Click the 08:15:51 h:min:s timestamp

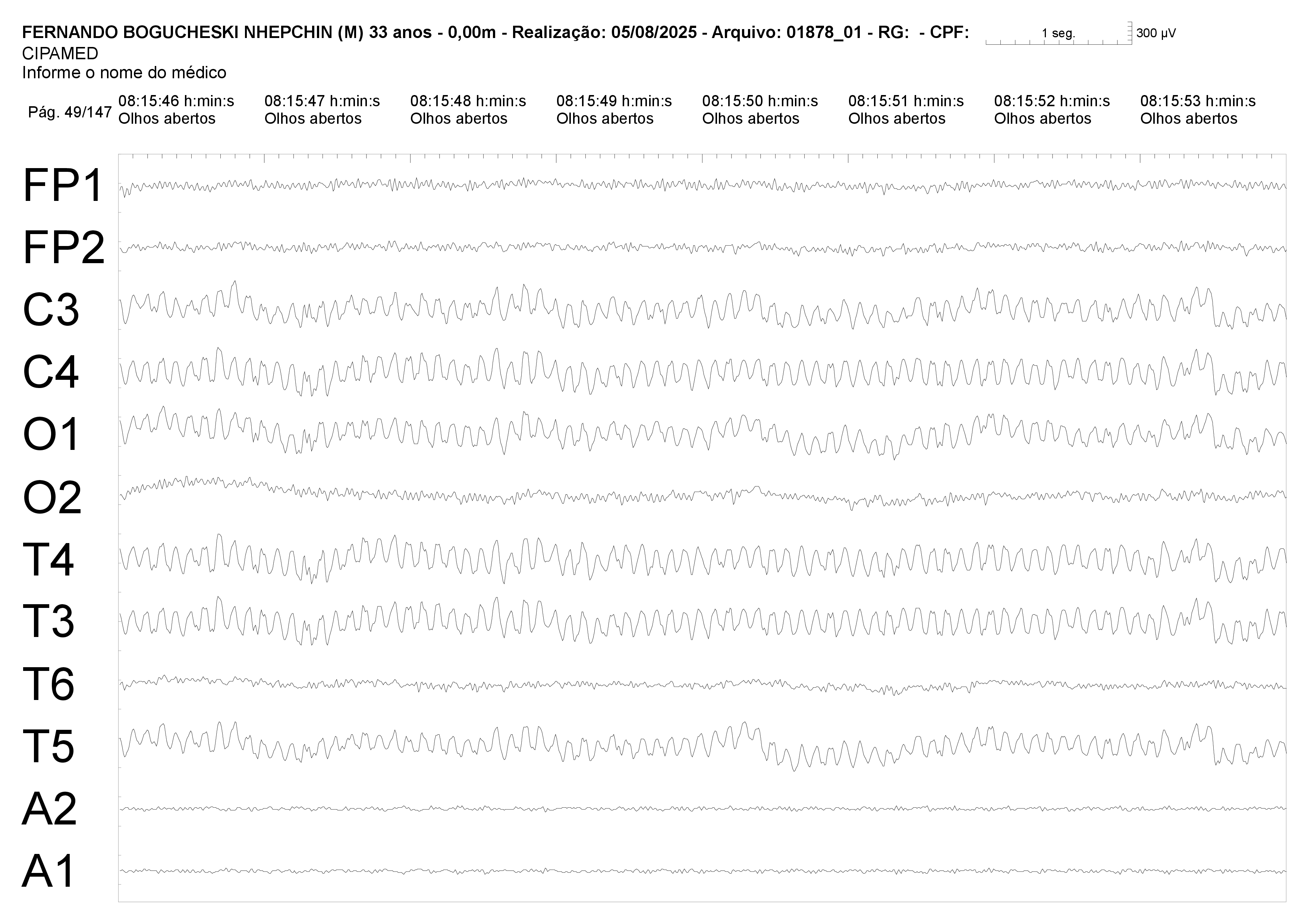tap(906, 101)
